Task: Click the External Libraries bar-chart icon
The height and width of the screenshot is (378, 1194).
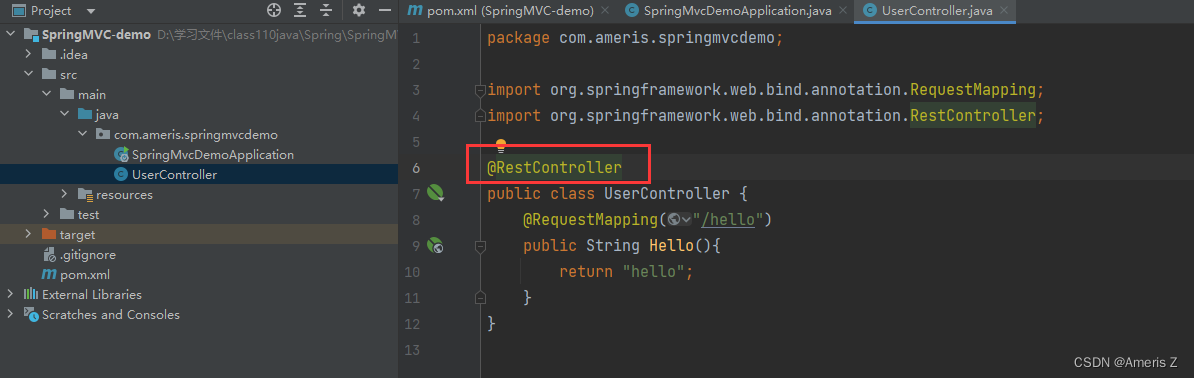Action: [x=31, y=294]
